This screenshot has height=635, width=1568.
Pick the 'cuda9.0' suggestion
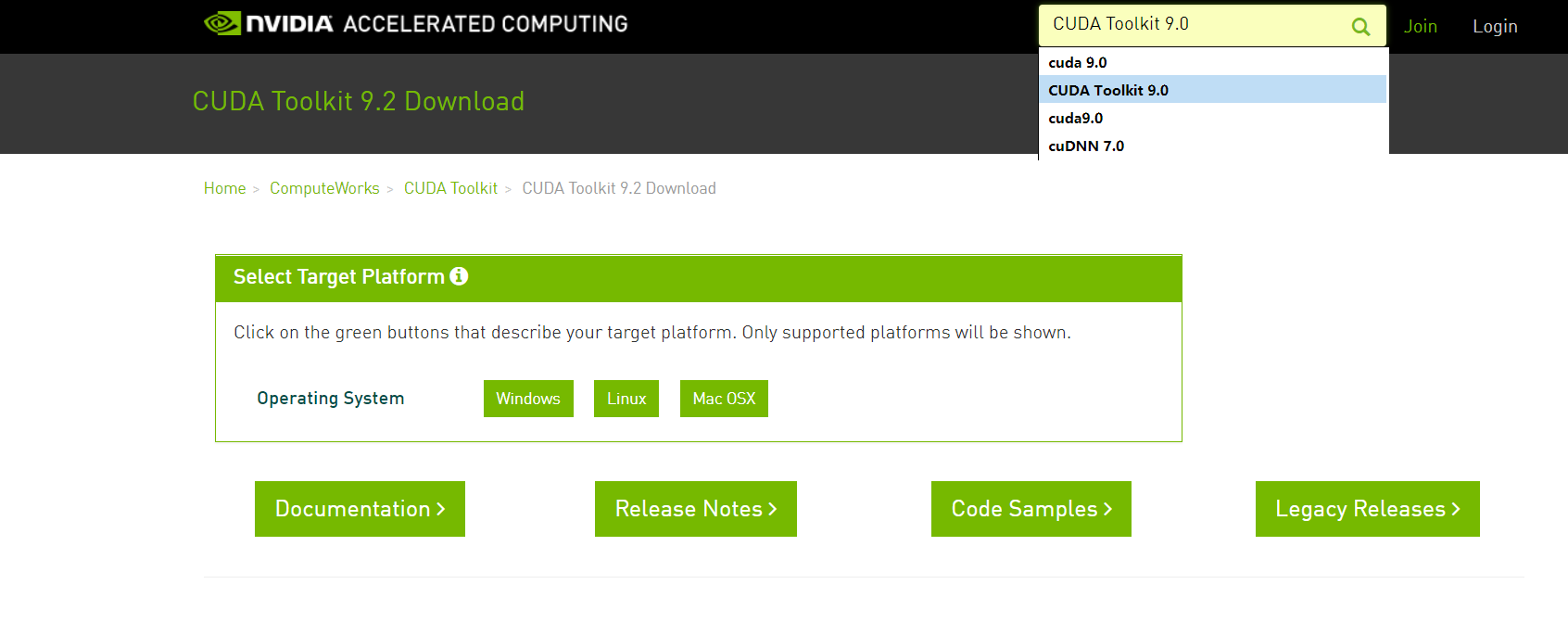(x=1212, y=118)
